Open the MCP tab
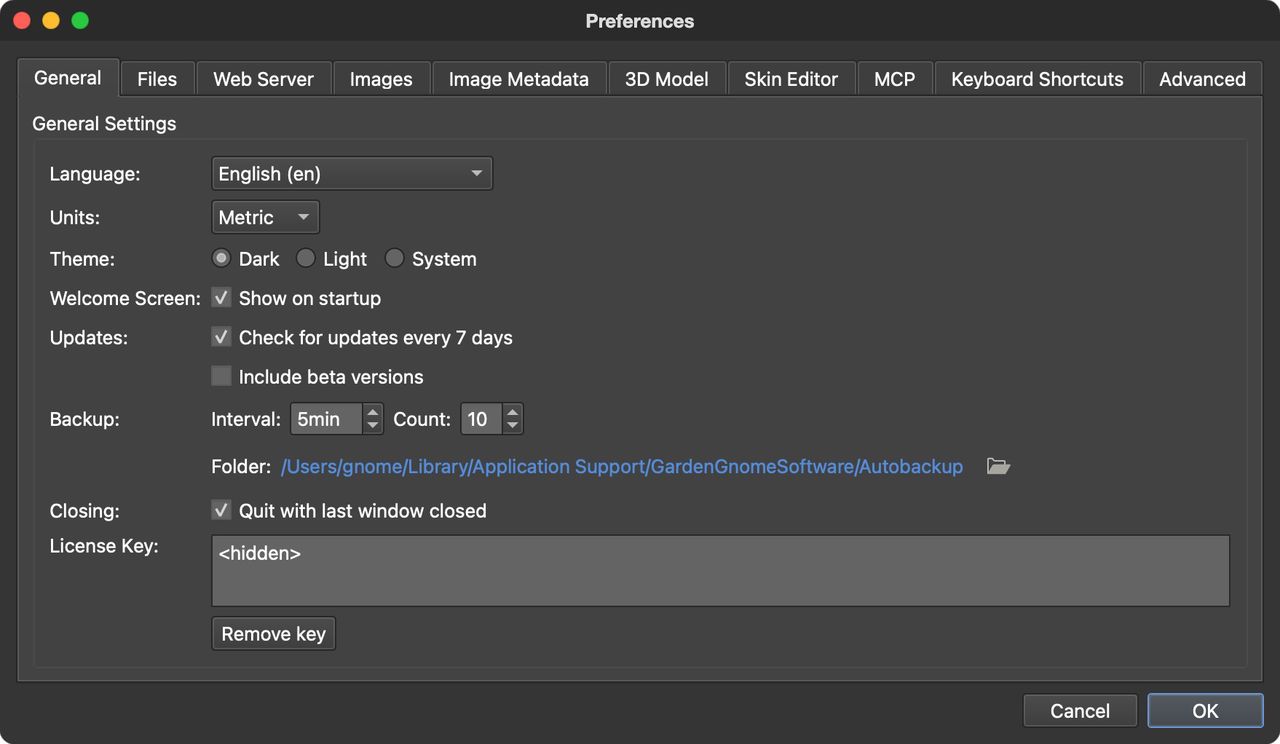This screenshot has width=1280, height=744. [x=894, y=79]
